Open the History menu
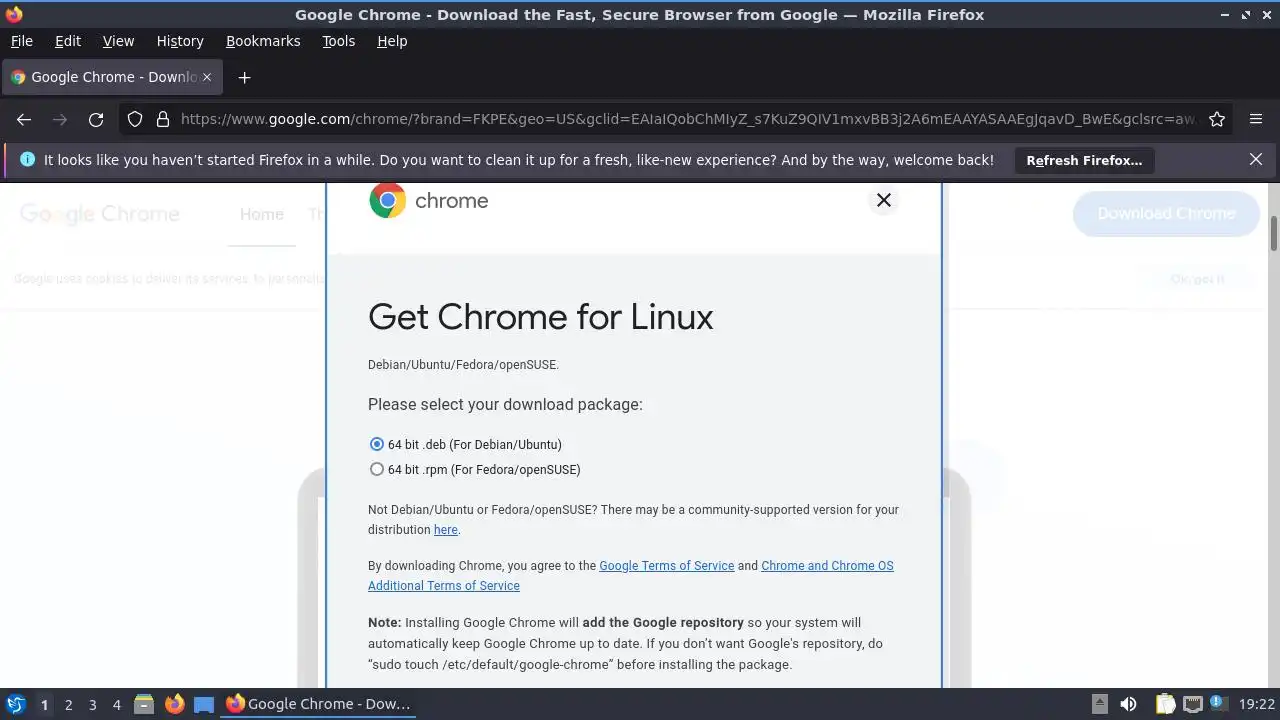Screen dimensions: 1280x720 click(x=180, y=41)
